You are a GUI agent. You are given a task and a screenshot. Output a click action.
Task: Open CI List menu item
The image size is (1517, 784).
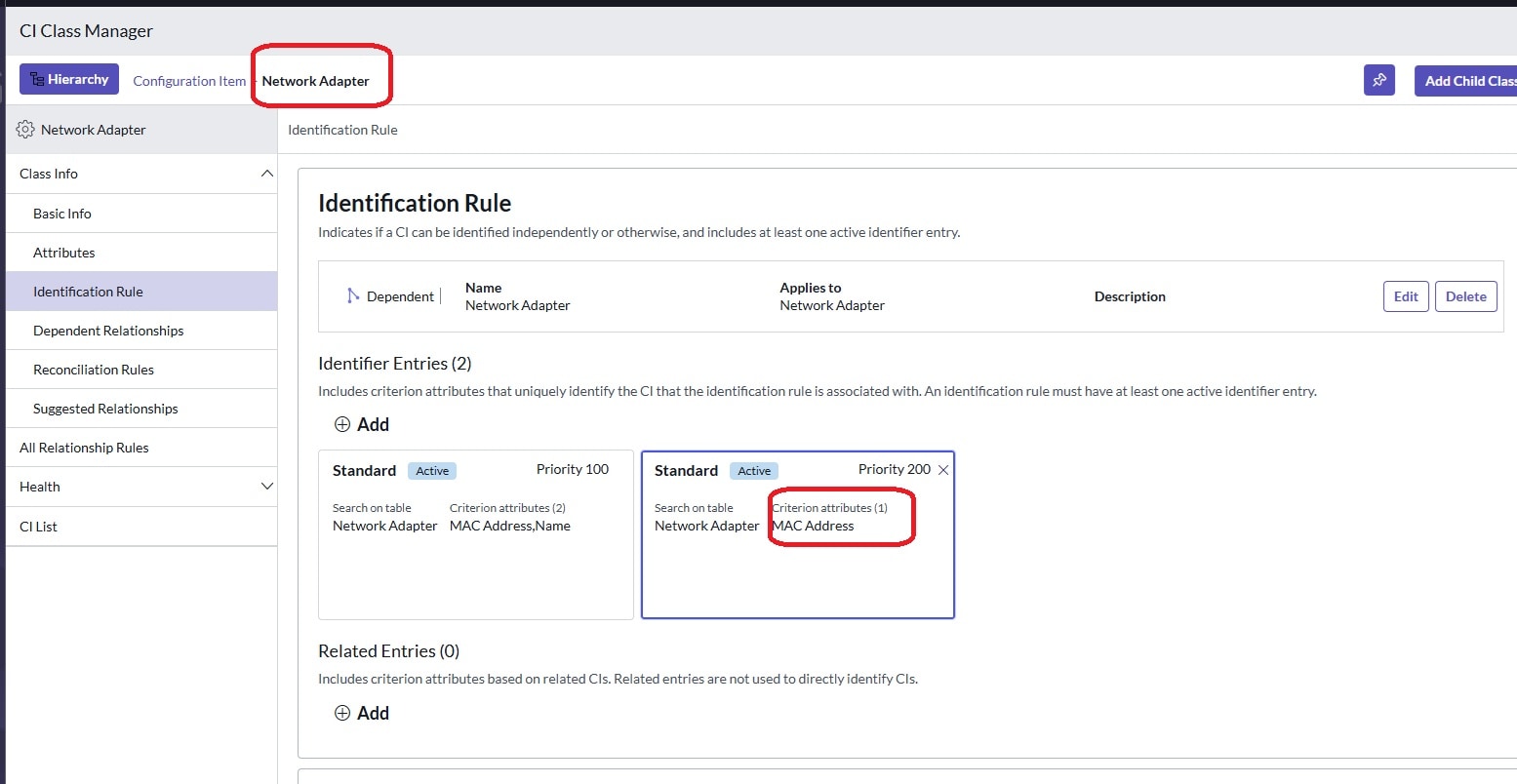click(x=141, y=527)
